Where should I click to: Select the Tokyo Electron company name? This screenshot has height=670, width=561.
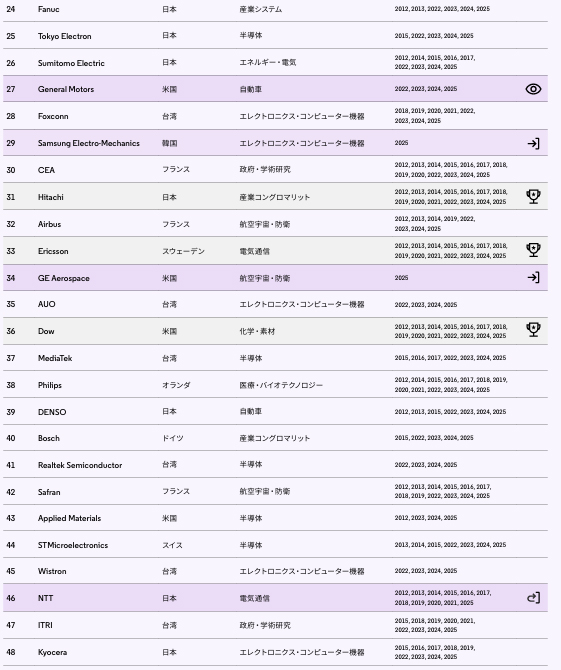coord(65,36)
